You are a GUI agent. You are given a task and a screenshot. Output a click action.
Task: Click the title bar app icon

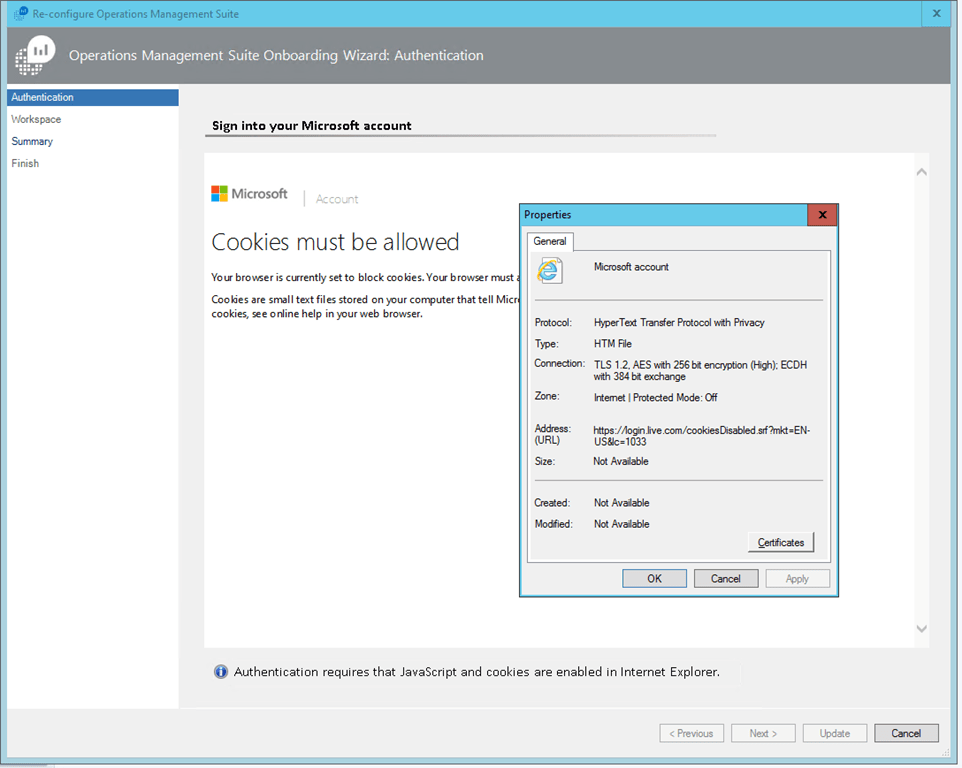(x=21, y=13)
